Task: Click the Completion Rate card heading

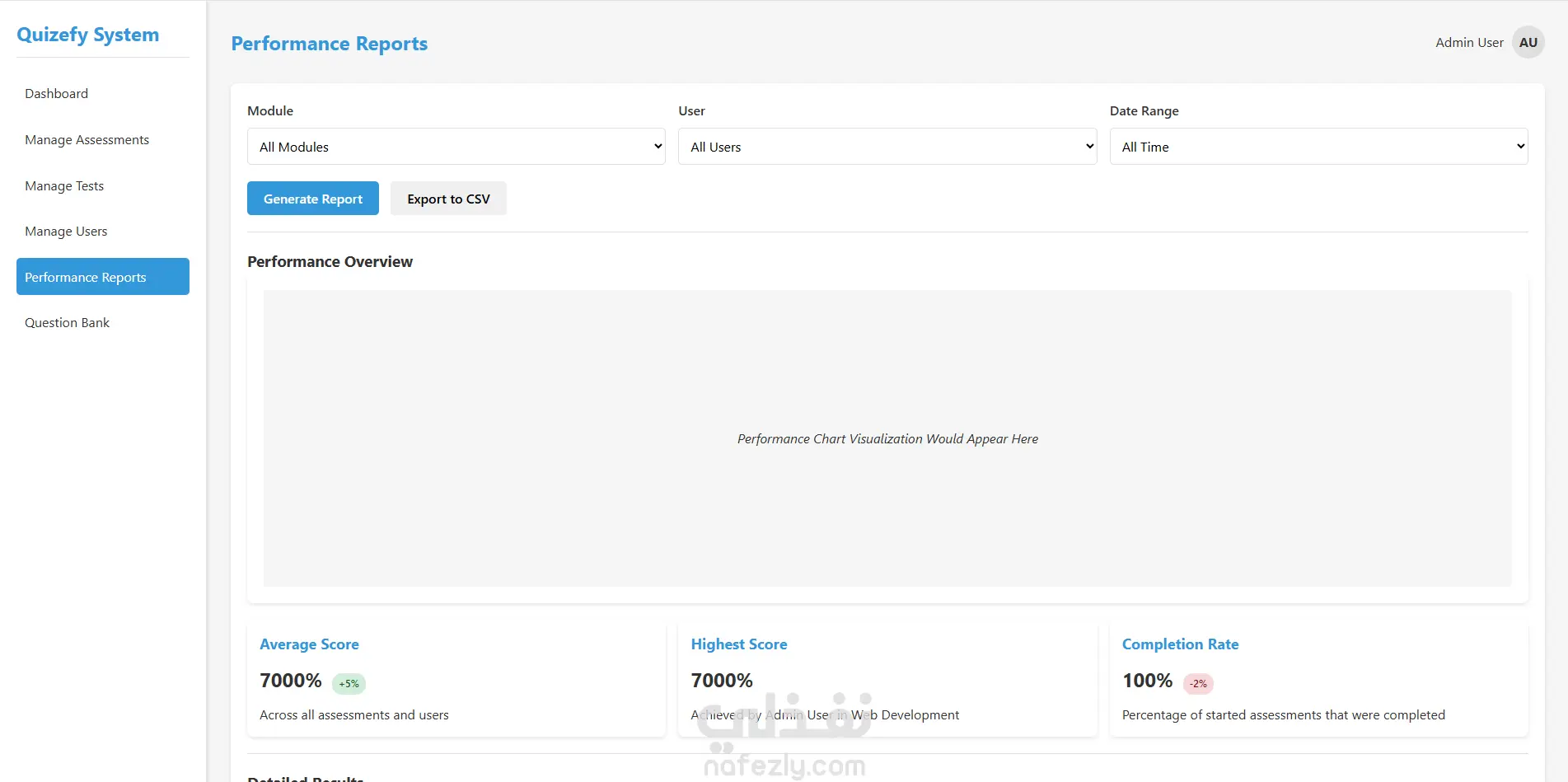Action: [x=1180, y=644]
